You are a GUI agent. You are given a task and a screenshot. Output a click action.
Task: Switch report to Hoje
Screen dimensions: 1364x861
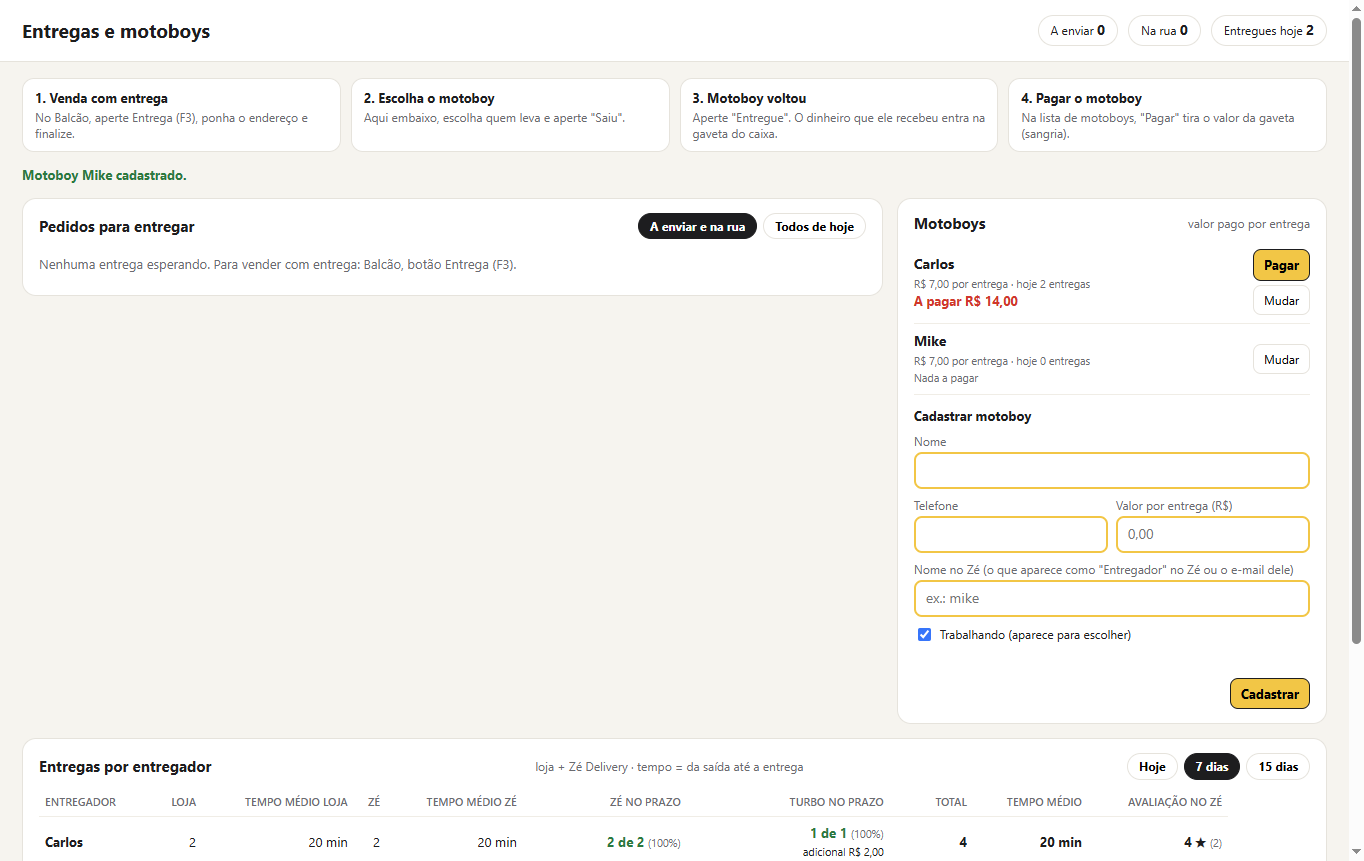click(1152, 767)
